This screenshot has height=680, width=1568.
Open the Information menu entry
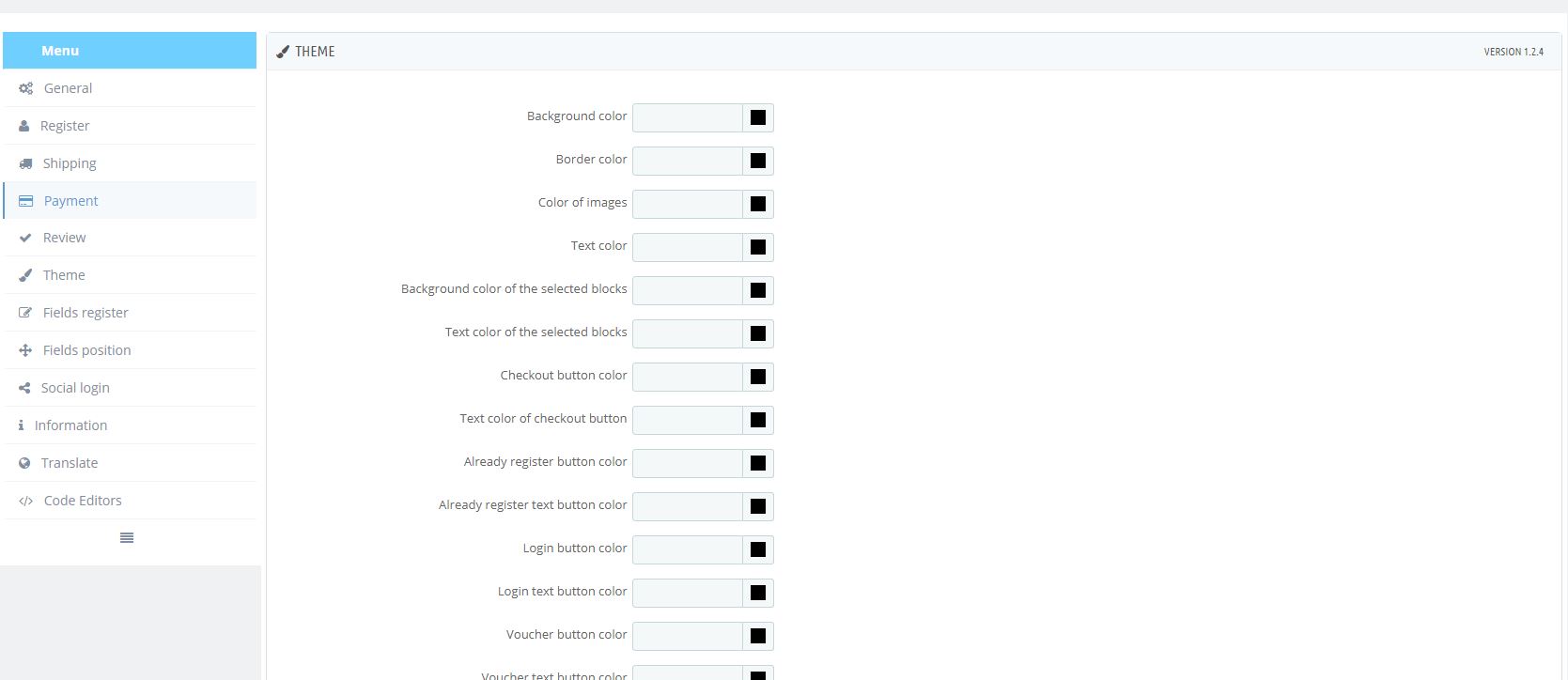tap(70, 425)
